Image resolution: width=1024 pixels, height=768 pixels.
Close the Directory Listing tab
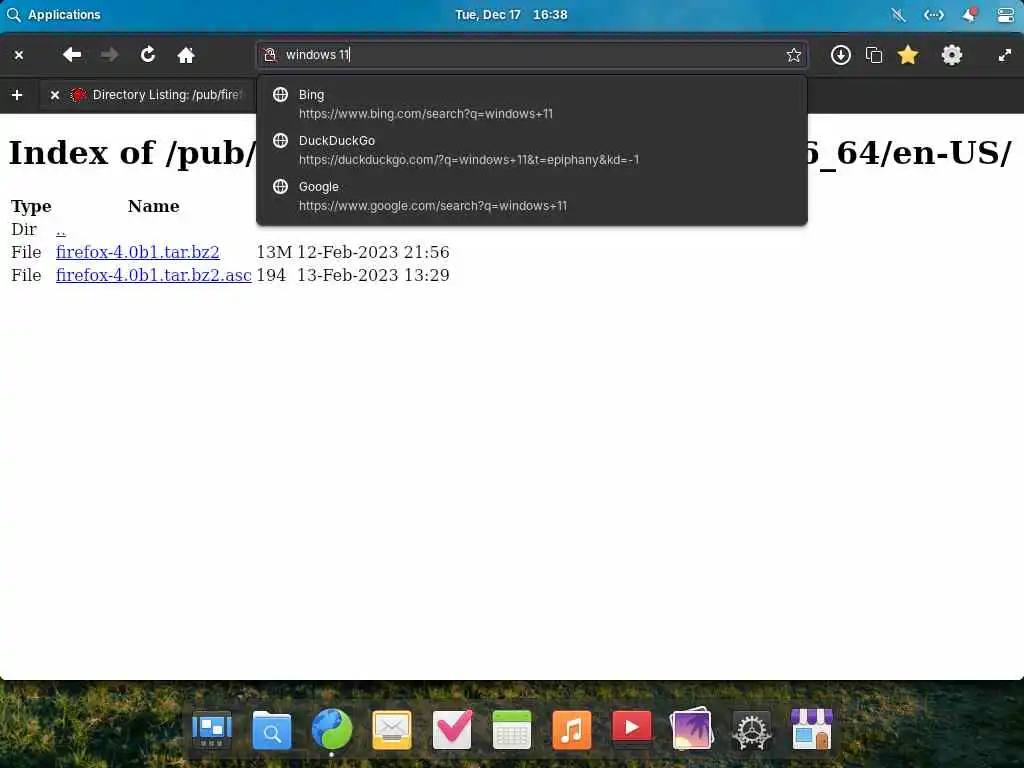click(x=55, y=95)
